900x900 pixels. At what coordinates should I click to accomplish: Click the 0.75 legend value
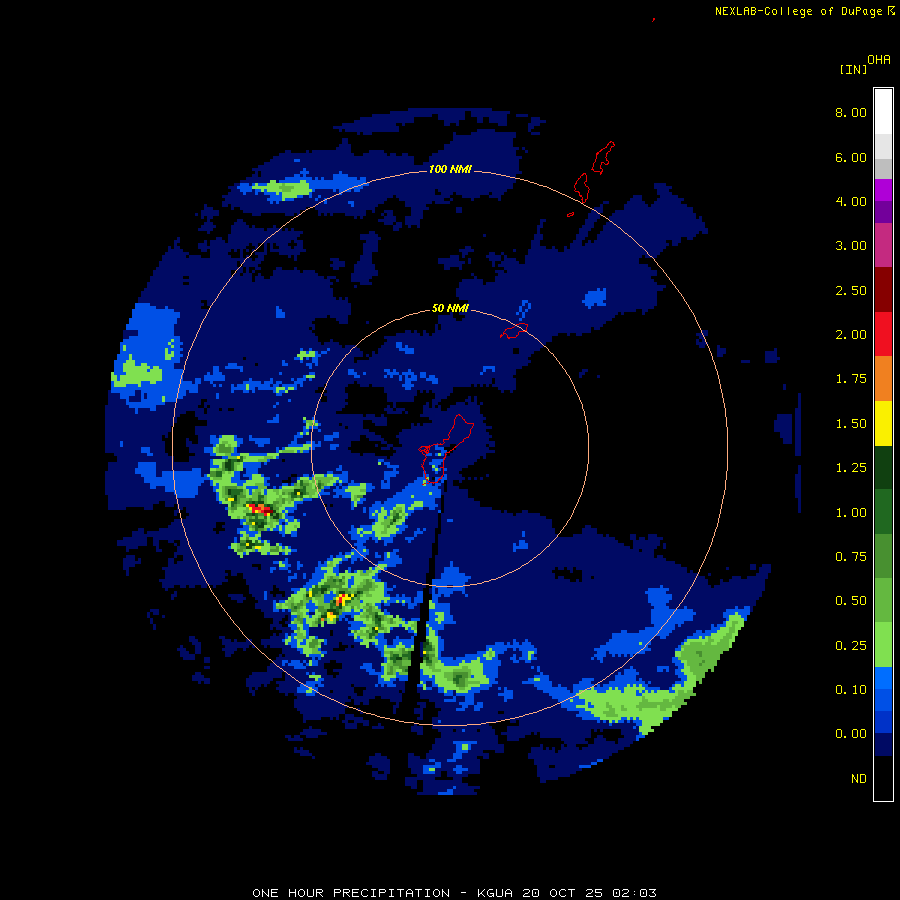click(x=851, y=557)
